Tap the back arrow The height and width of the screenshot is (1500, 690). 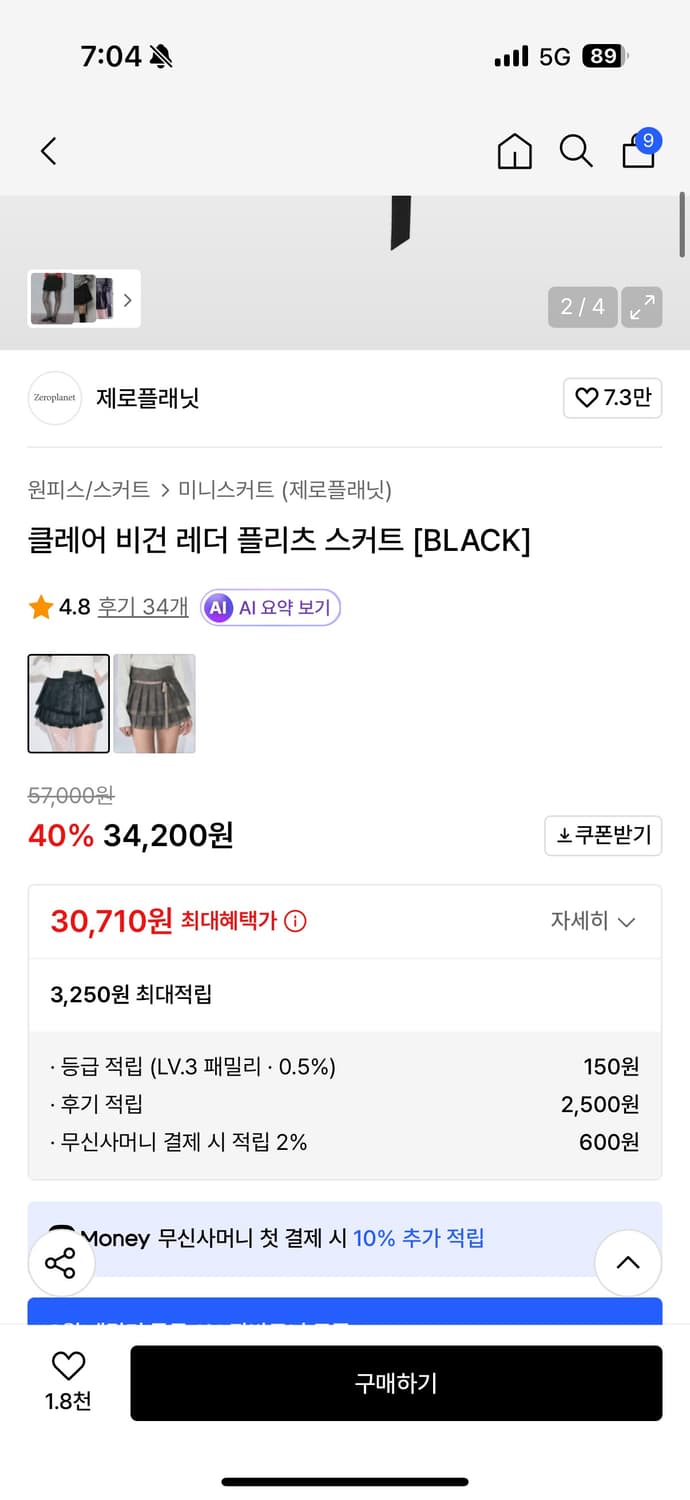click(47, 151)
